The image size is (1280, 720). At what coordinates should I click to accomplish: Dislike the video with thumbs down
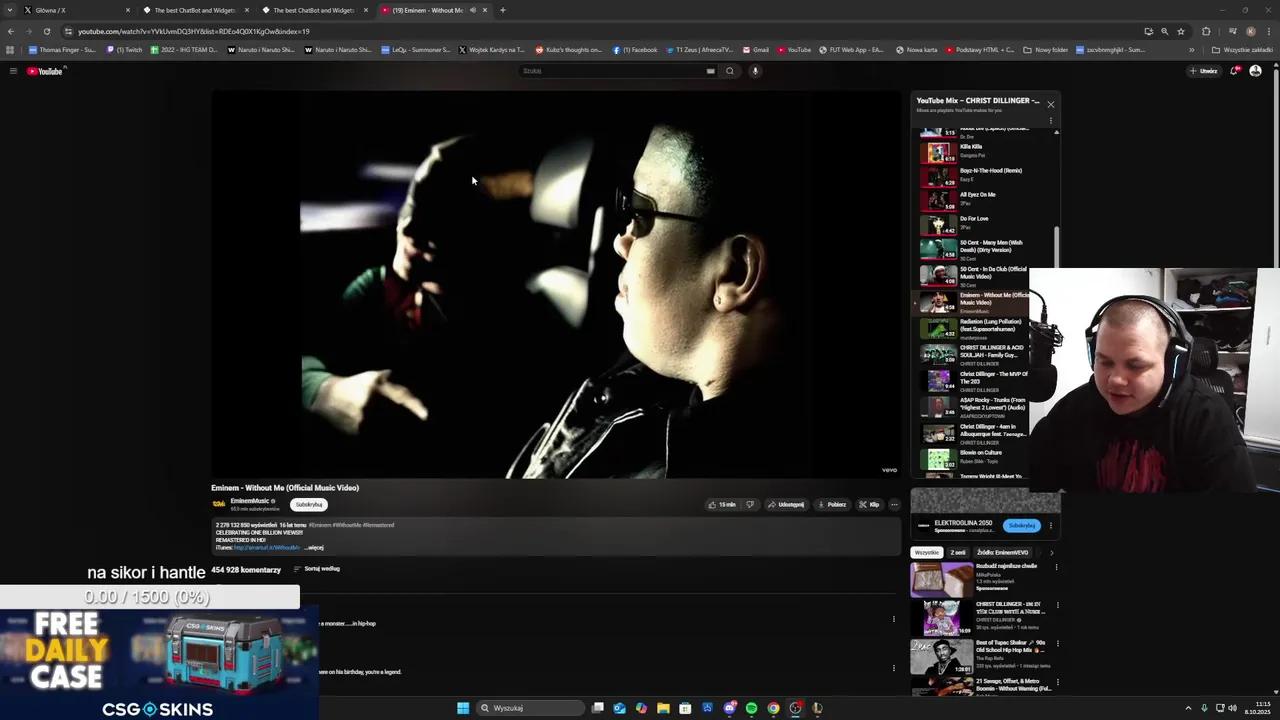pos(750,505)
